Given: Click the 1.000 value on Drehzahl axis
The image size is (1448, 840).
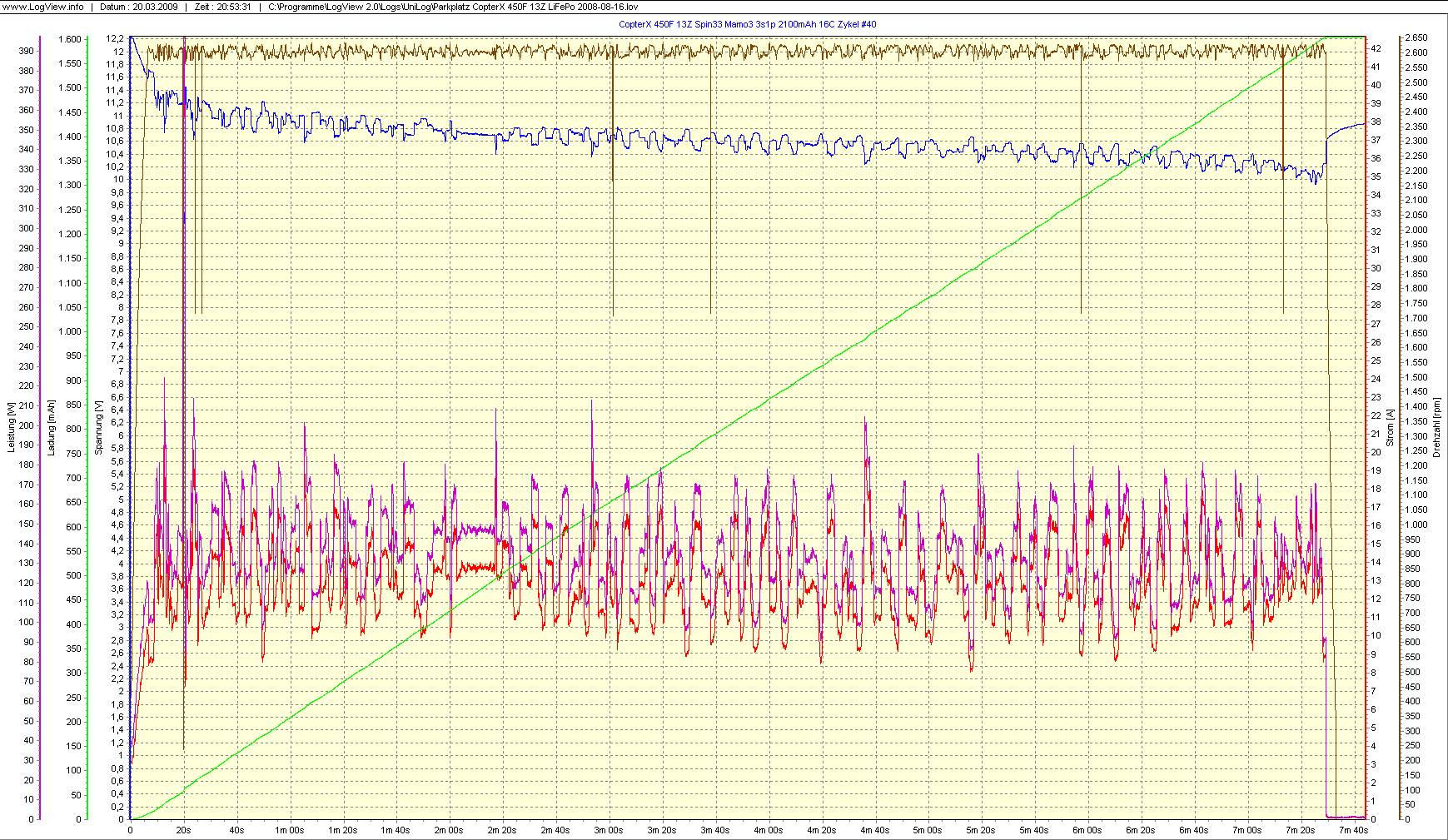Looking at the screenshot, I should pos(1415,524).
